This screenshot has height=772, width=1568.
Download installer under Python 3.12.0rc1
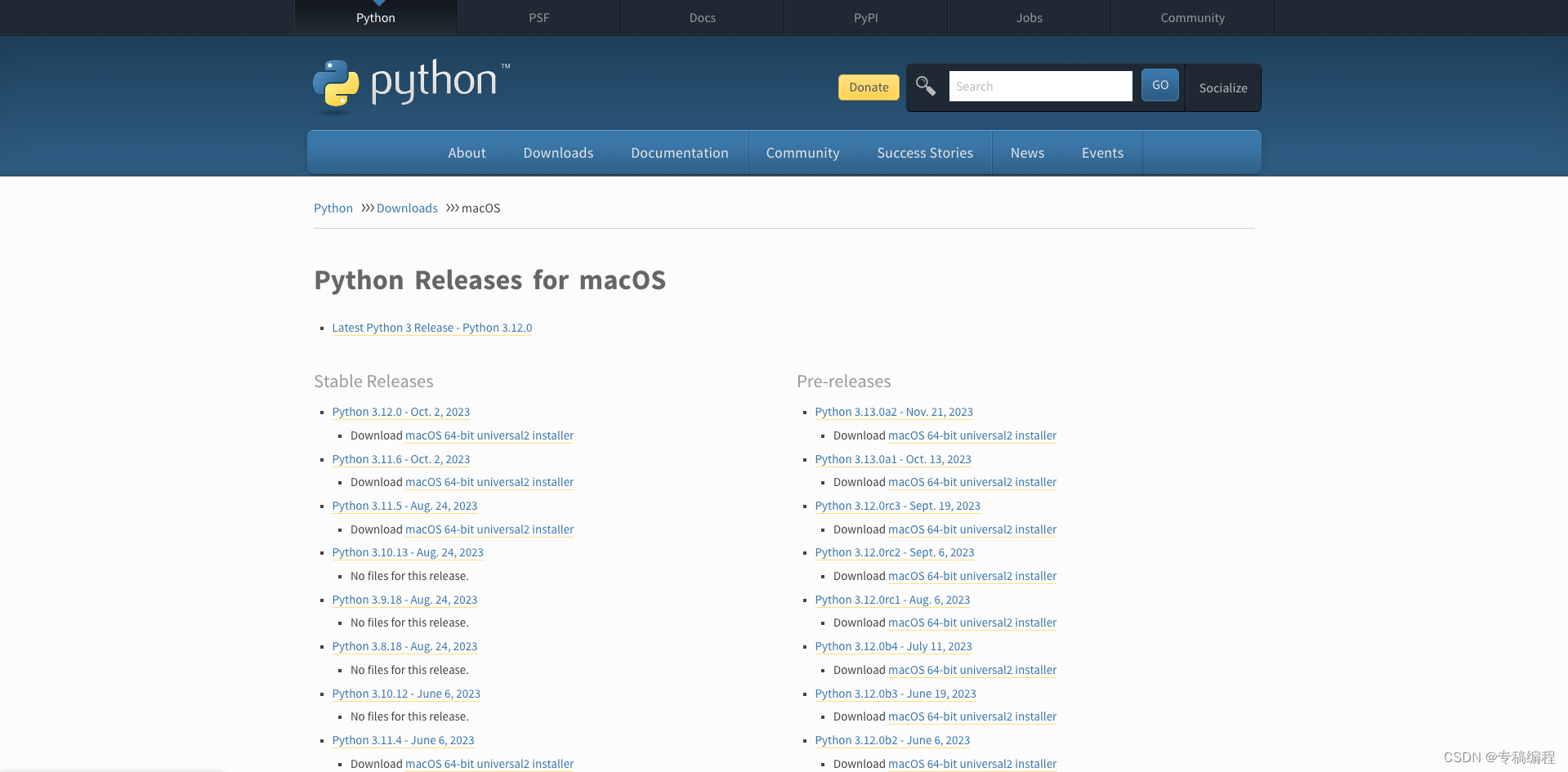pyautogui.click(x=972, y=623)
